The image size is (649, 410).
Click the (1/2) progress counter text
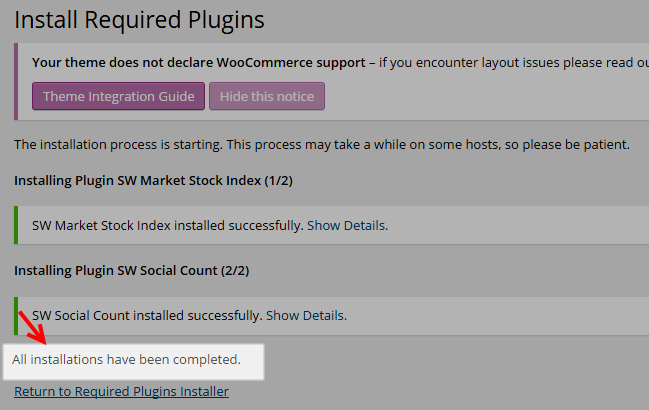279,181
